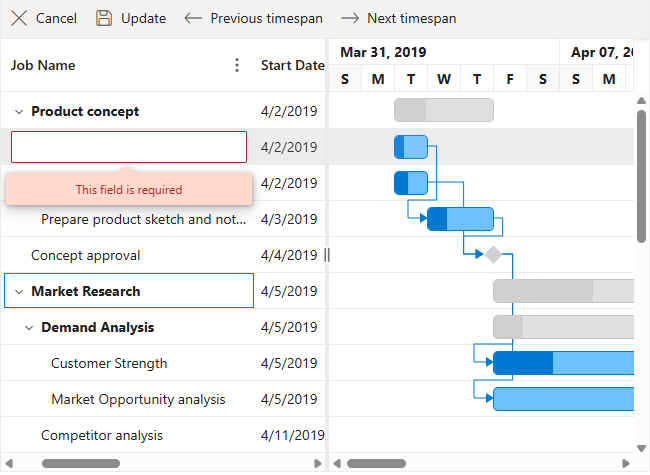Click the Concept approval milestone diamond
This screenshot has height=475, width=650.
[493, 254]
